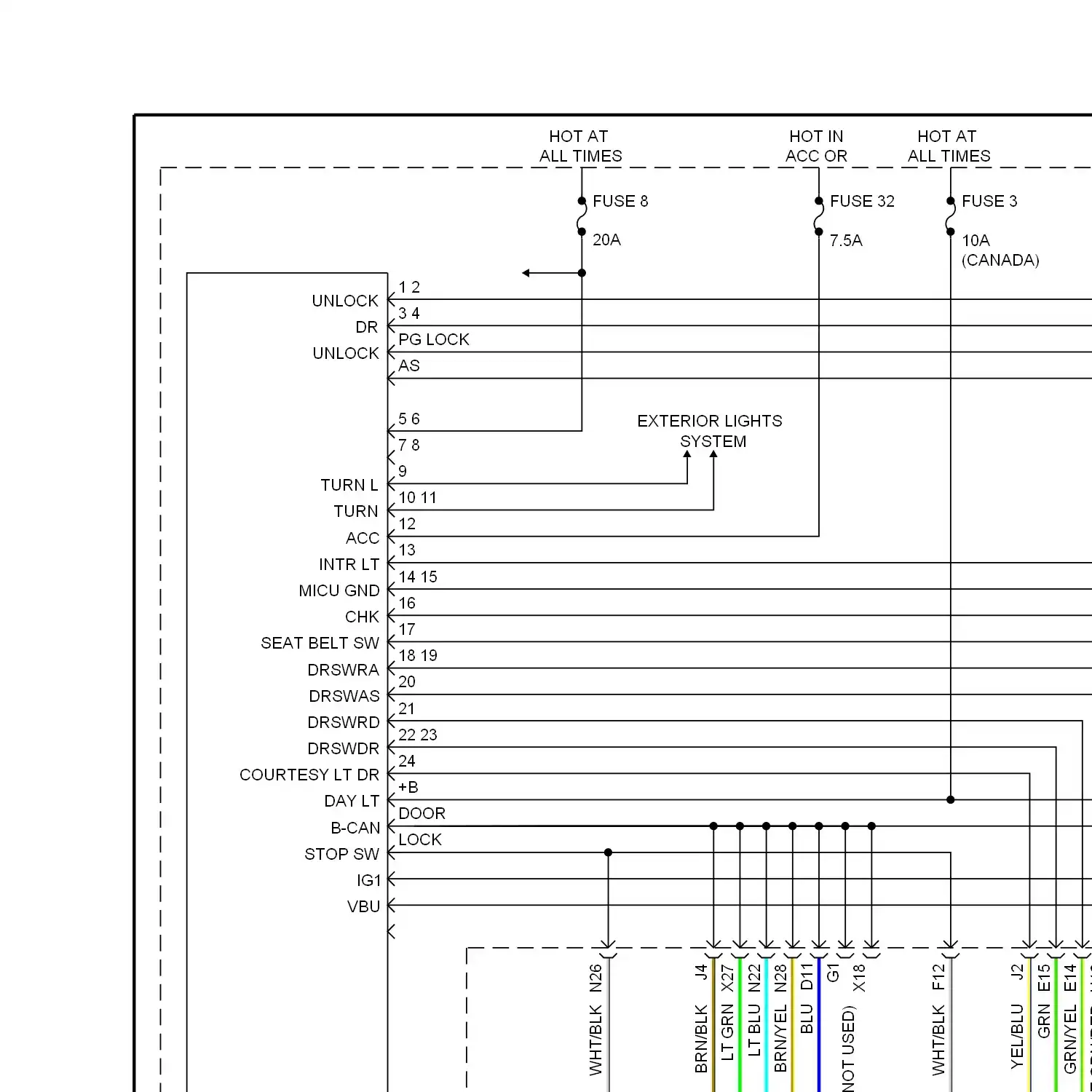The width and height of the screenshot is (1092, 1092).
Task: Click the EXTERIOR LIGHTS SYSTEM label
Action: click(710, 431)
